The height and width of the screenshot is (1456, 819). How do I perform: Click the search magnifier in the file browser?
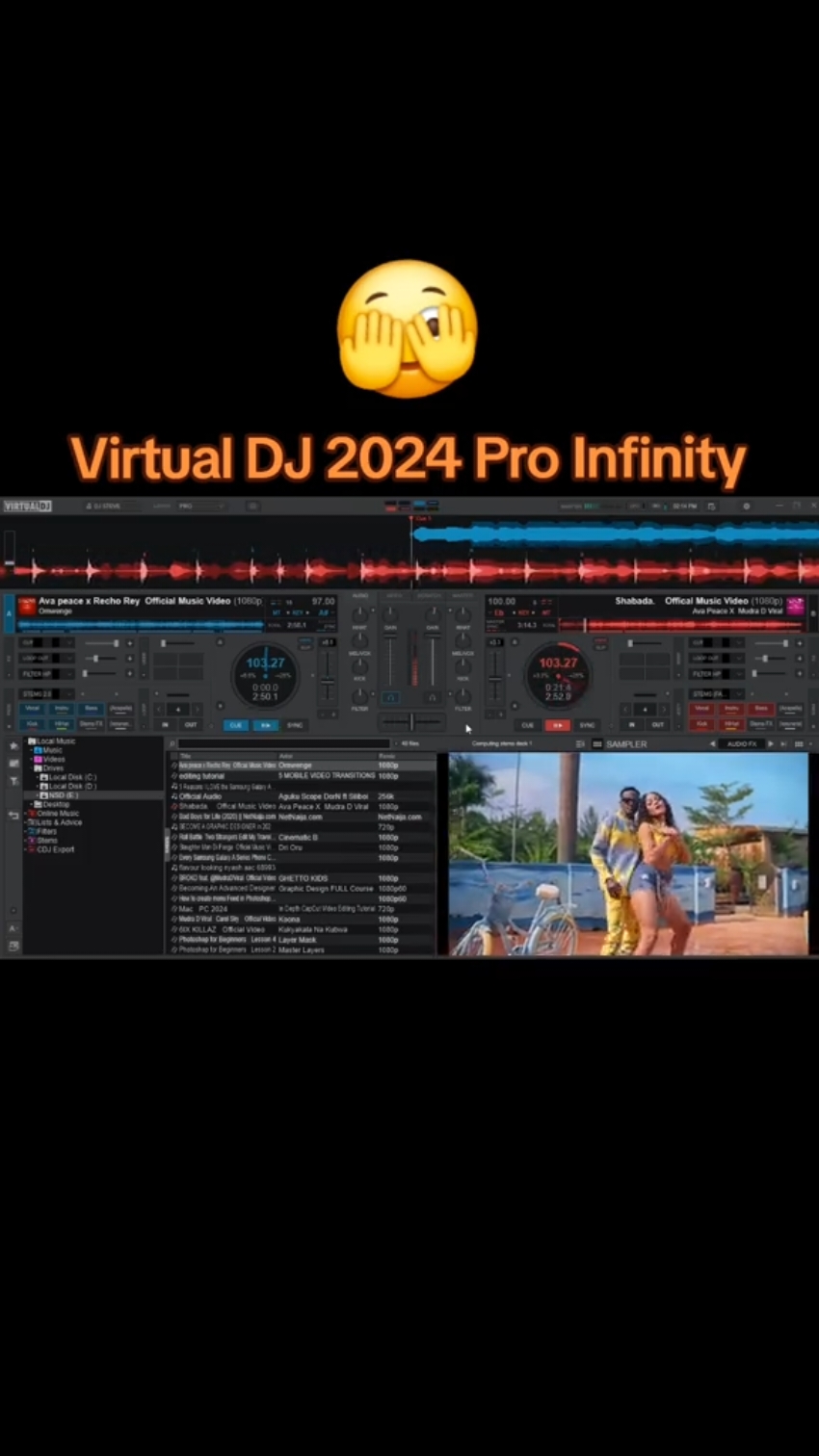171,741
